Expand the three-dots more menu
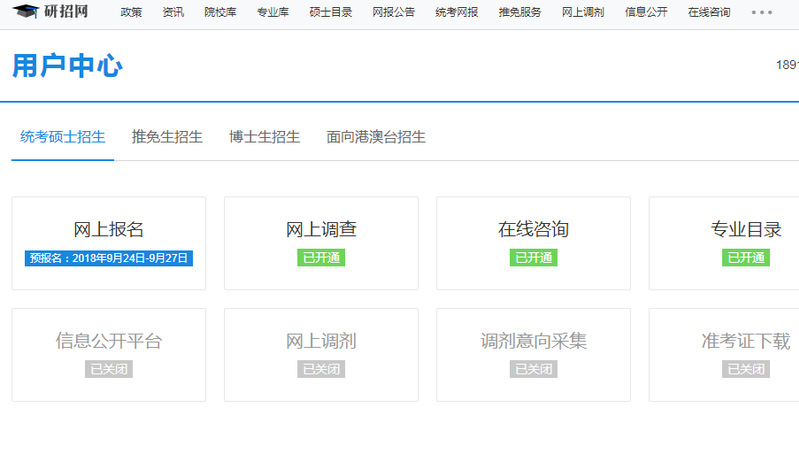 pos(762,12)
